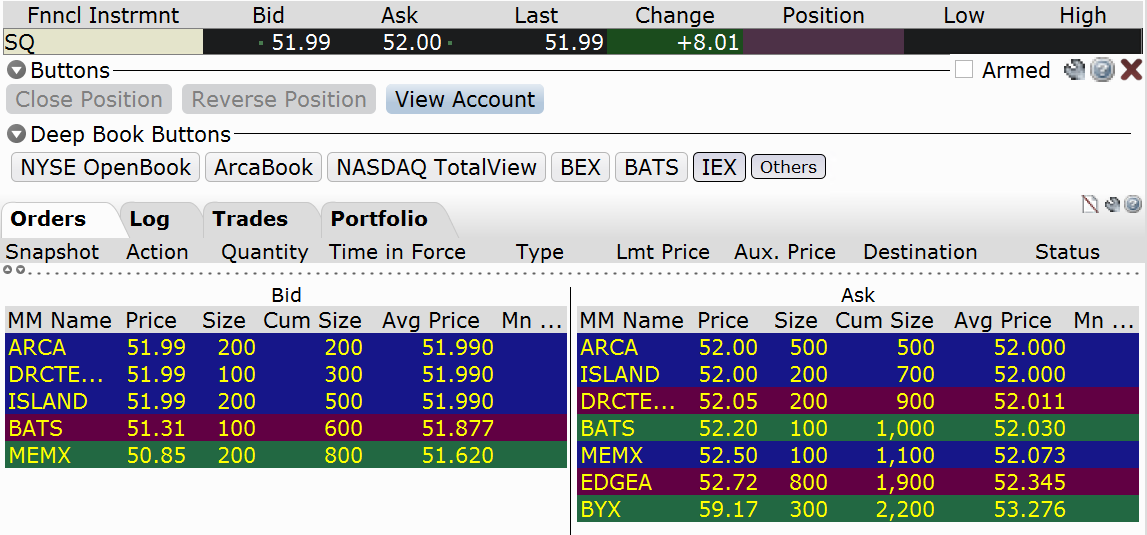1147x535 pixels.
Task: Switch to the Trades tab
Action: 250,219
